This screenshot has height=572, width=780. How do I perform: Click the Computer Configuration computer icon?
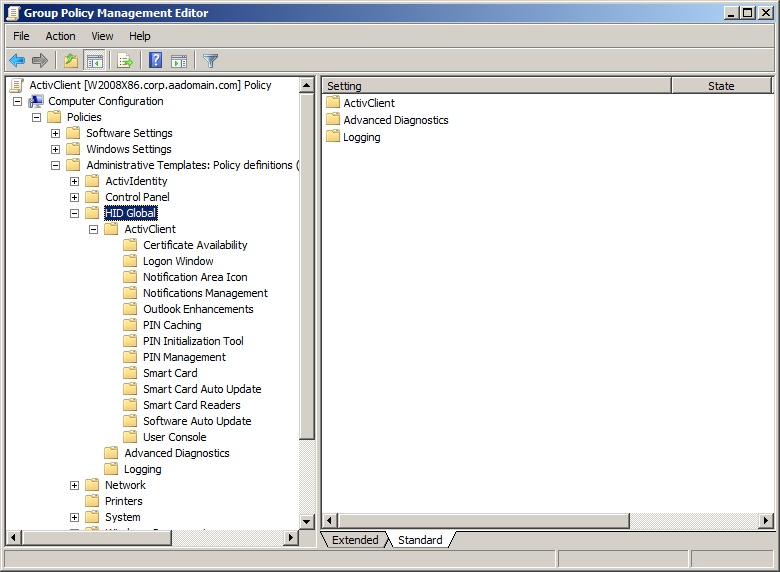36,101
